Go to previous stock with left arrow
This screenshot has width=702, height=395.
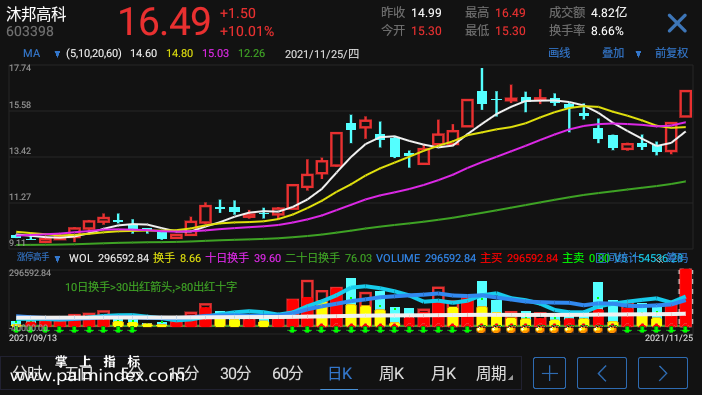tap(602, 373)
